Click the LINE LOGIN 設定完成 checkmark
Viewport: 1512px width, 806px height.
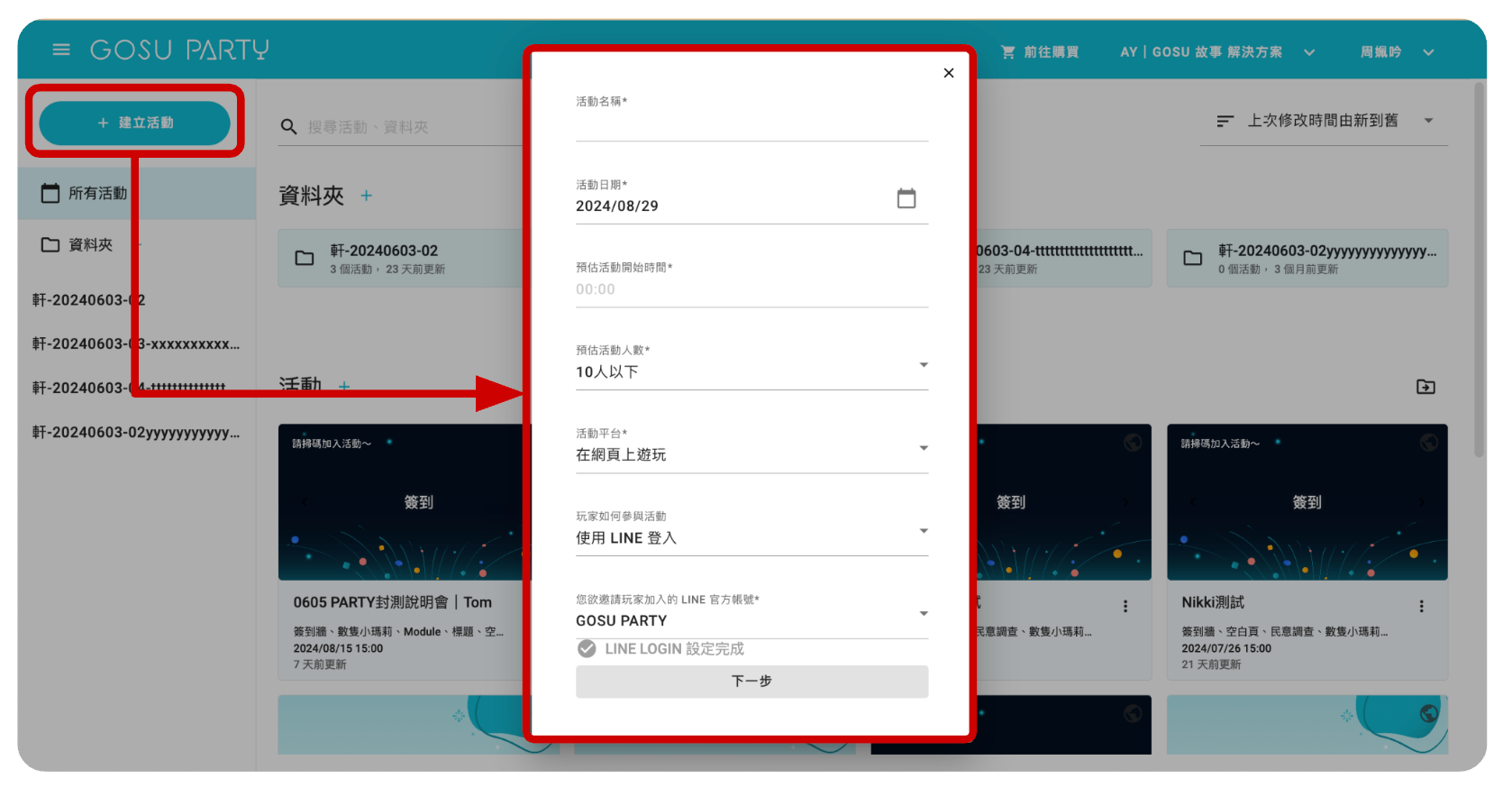point(587,649)
